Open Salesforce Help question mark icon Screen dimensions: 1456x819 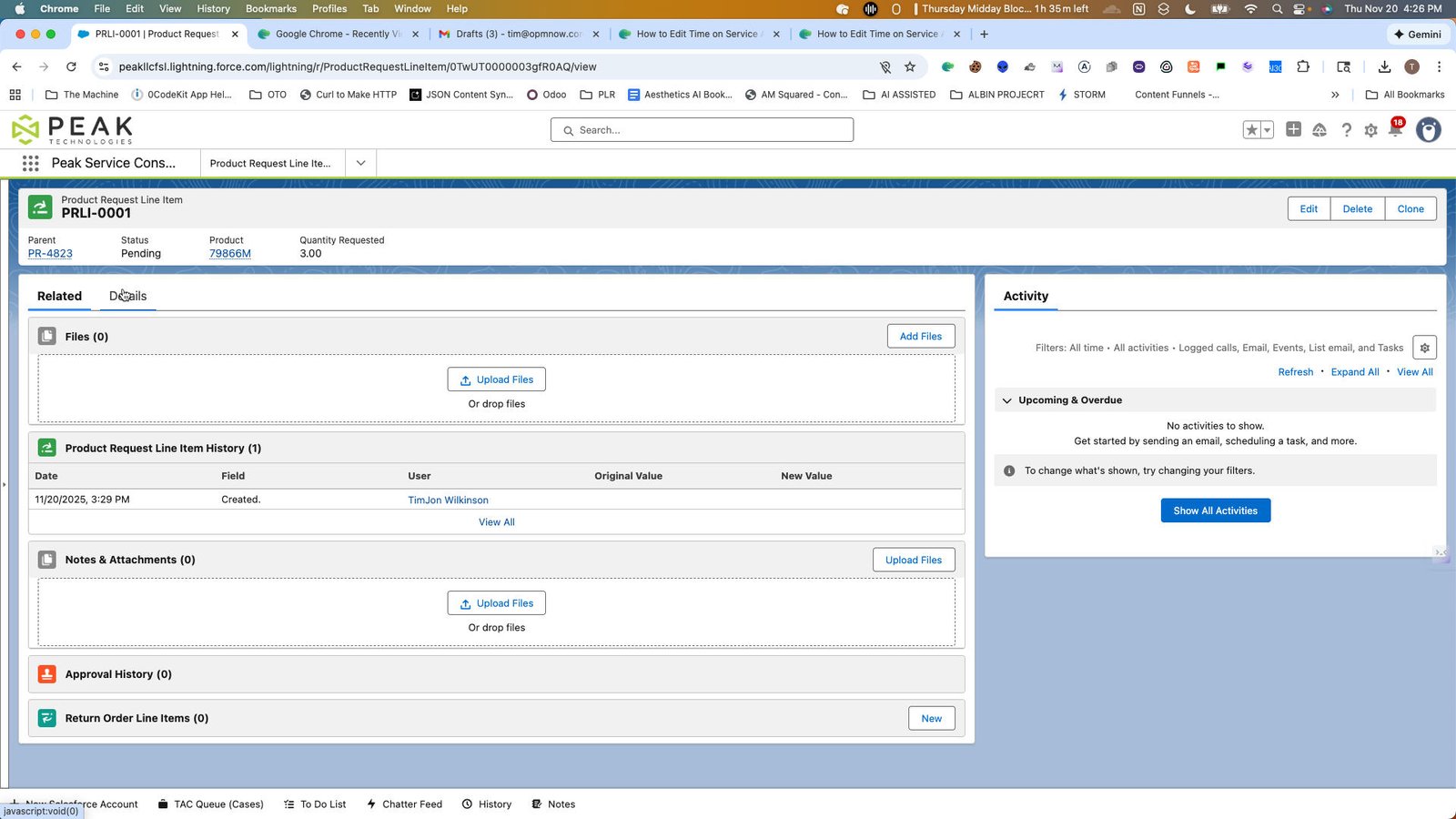[1346, 130]
